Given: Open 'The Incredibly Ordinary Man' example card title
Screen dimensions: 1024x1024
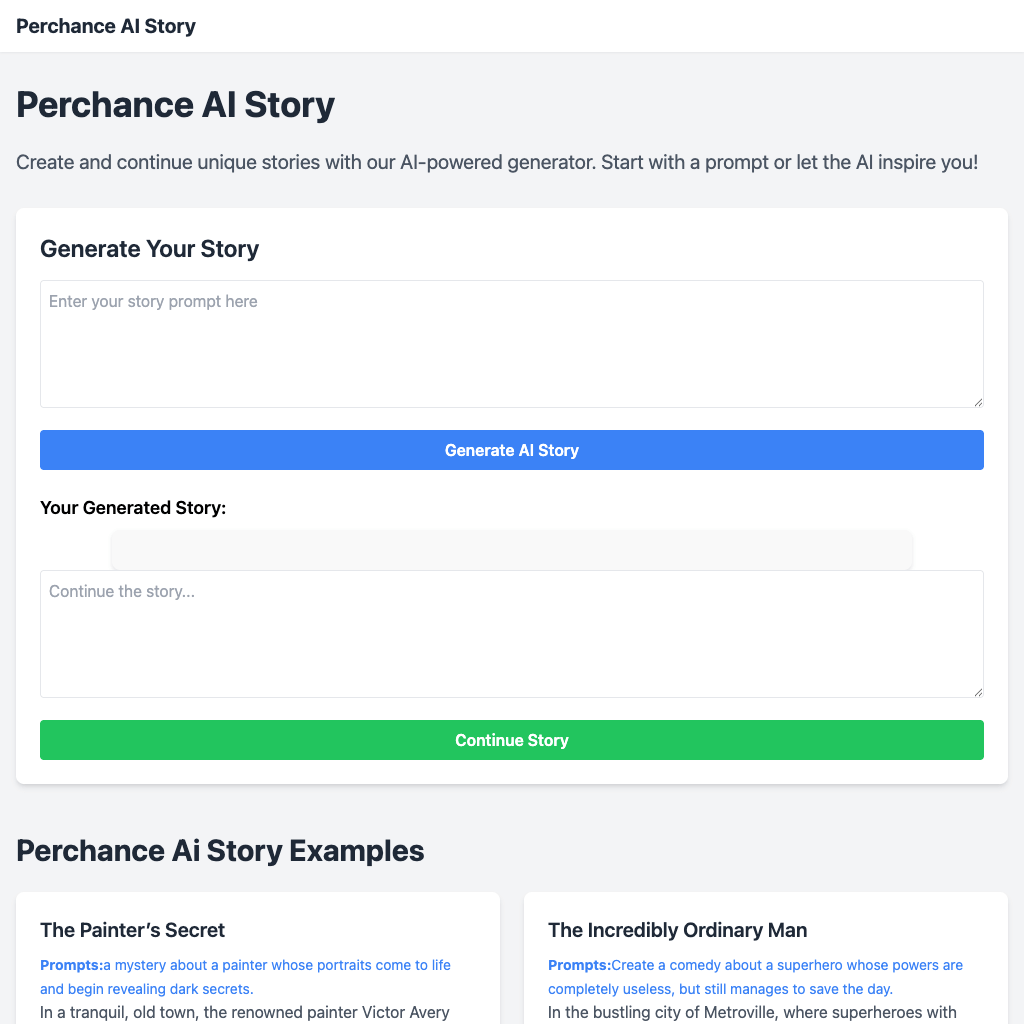Looking at the screenshot, I should pos(677,930).
